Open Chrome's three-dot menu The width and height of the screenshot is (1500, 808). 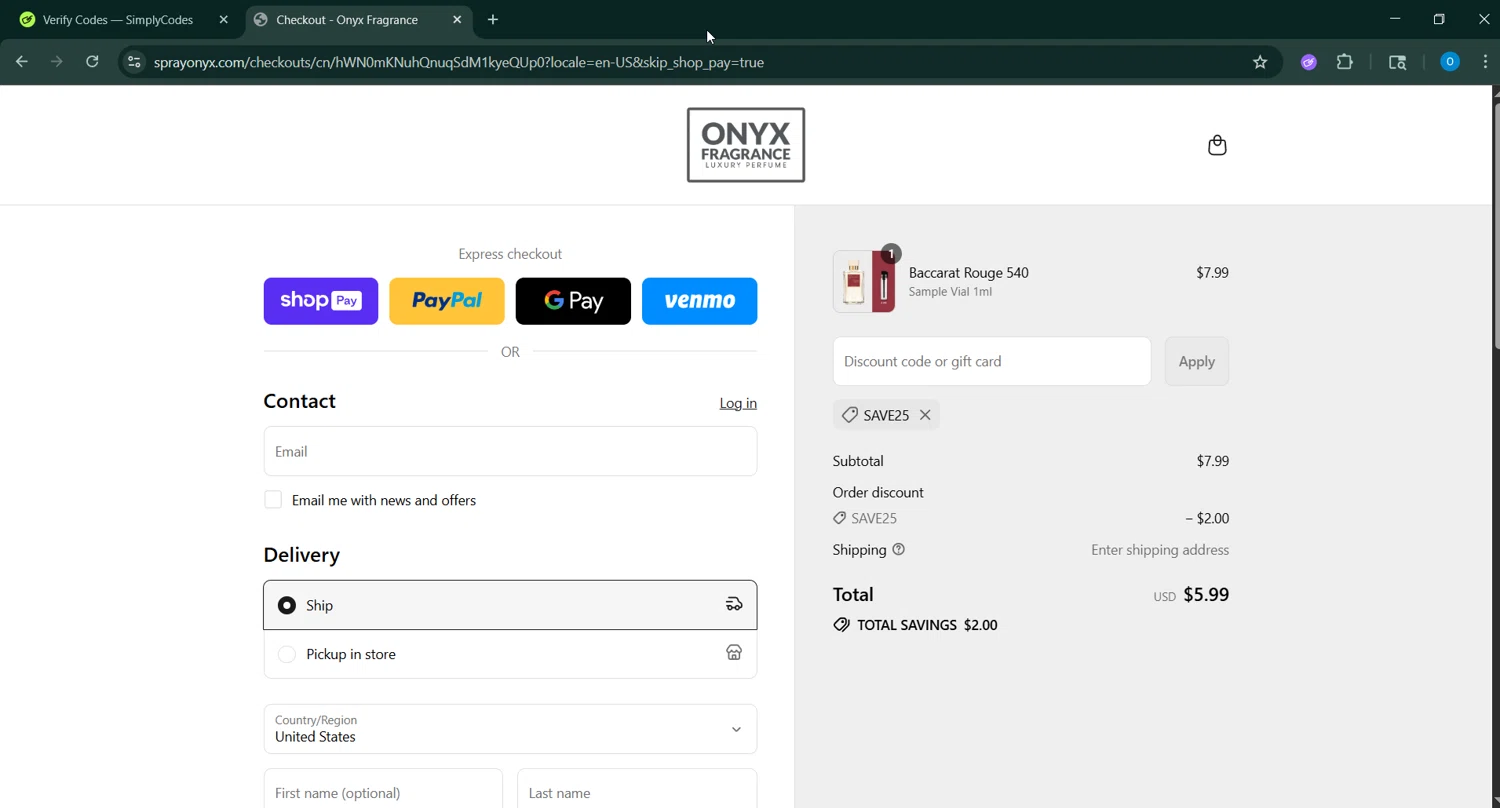pyautogui.click(x=1485, y=62)
